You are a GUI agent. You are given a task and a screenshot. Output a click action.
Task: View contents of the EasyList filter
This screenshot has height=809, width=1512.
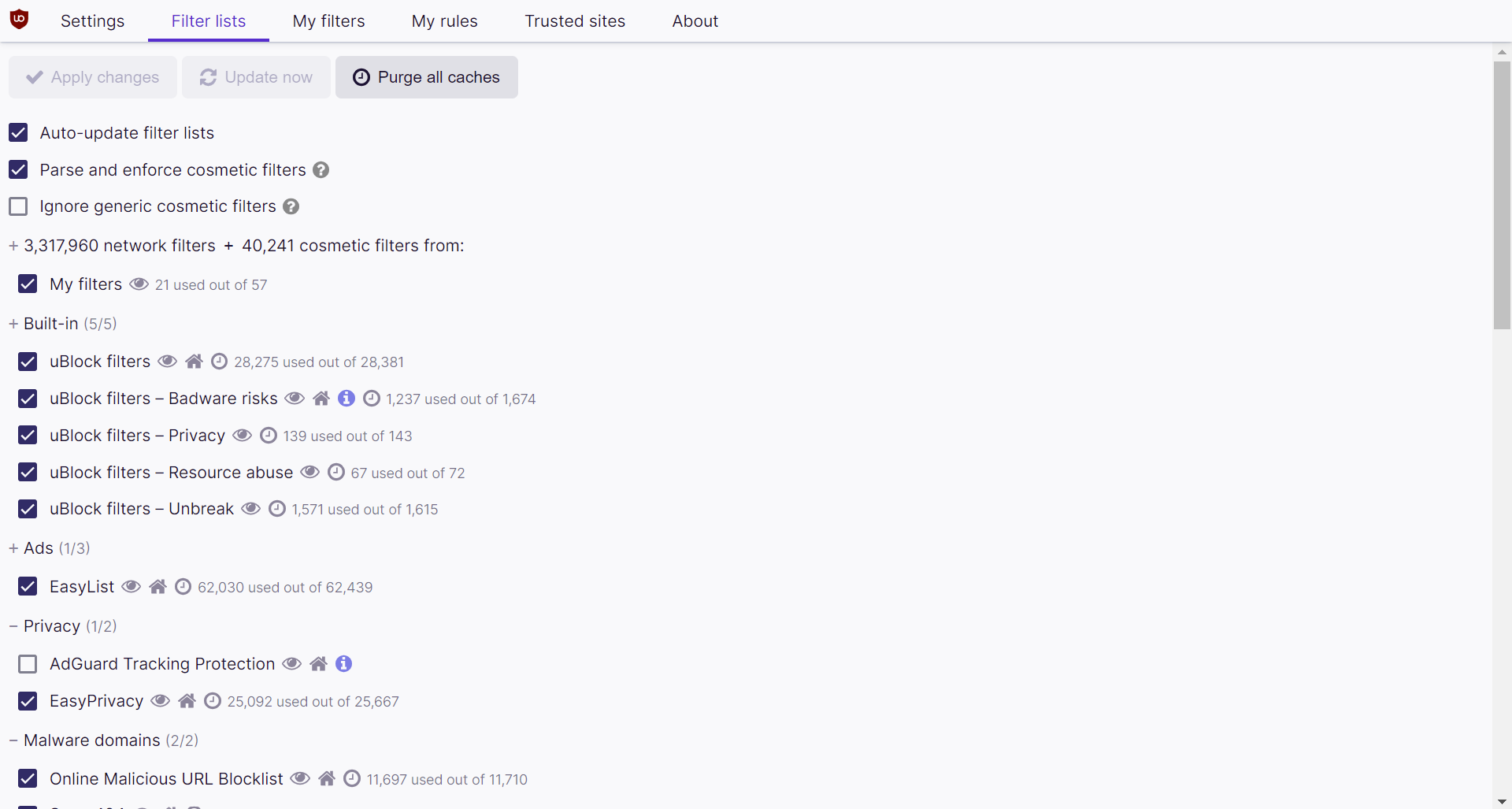131,587
